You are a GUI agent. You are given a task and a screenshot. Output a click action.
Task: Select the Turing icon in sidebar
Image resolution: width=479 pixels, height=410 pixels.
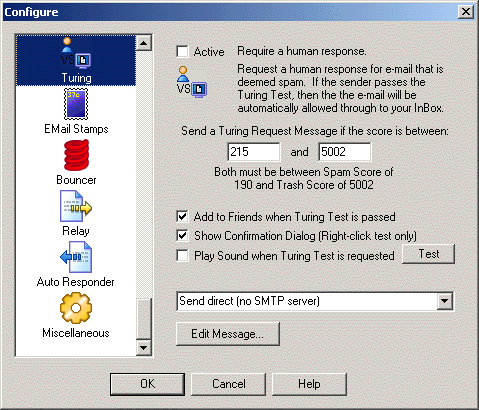76,53
